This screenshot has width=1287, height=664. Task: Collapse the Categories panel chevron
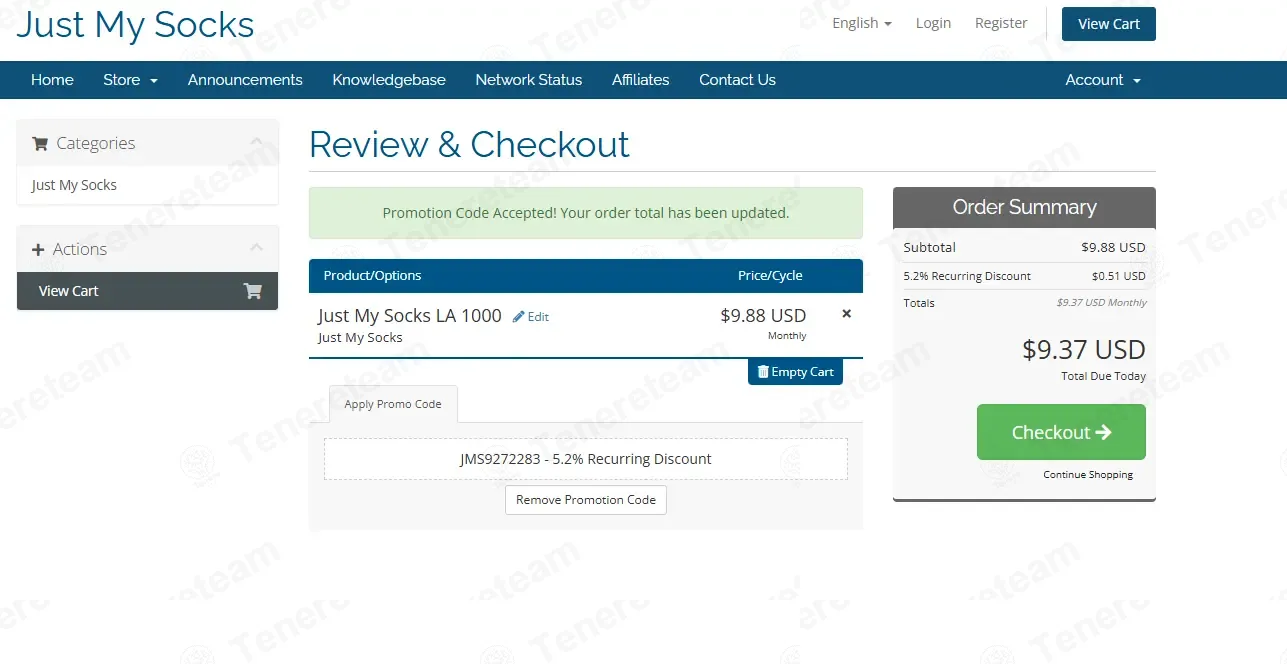(257, 142)
